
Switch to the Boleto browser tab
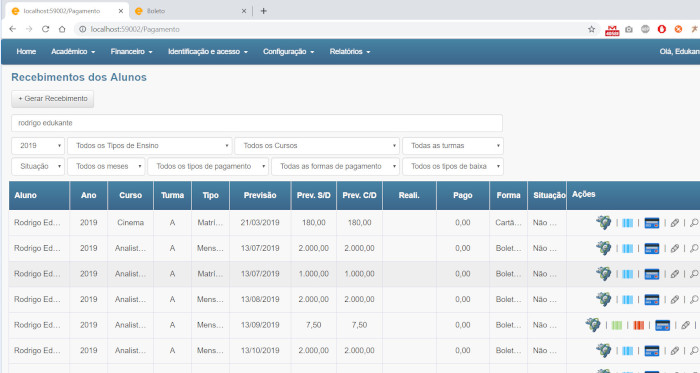tap(191, 11)
